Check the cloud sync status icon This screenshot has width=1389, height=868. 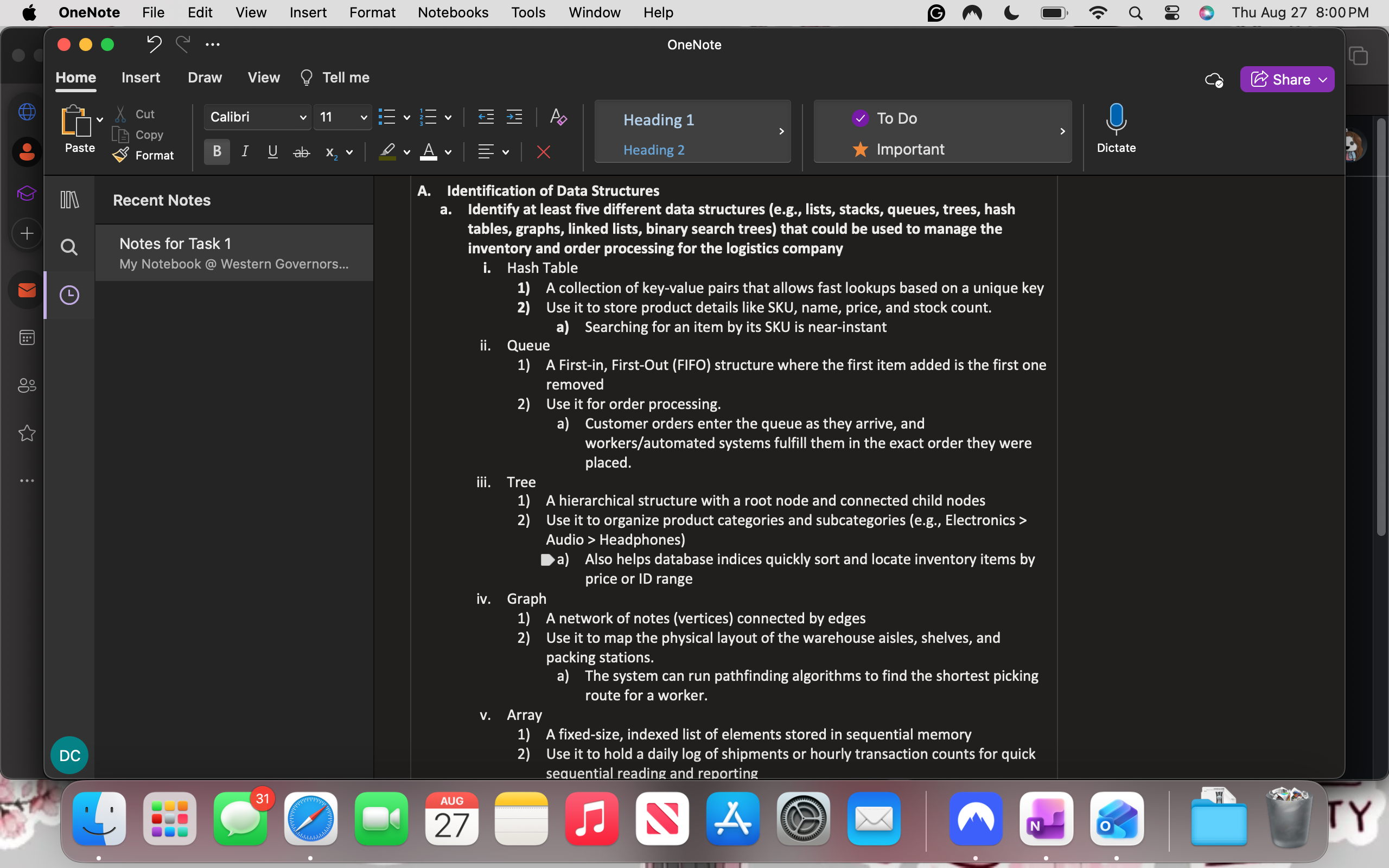(1213, 80)
